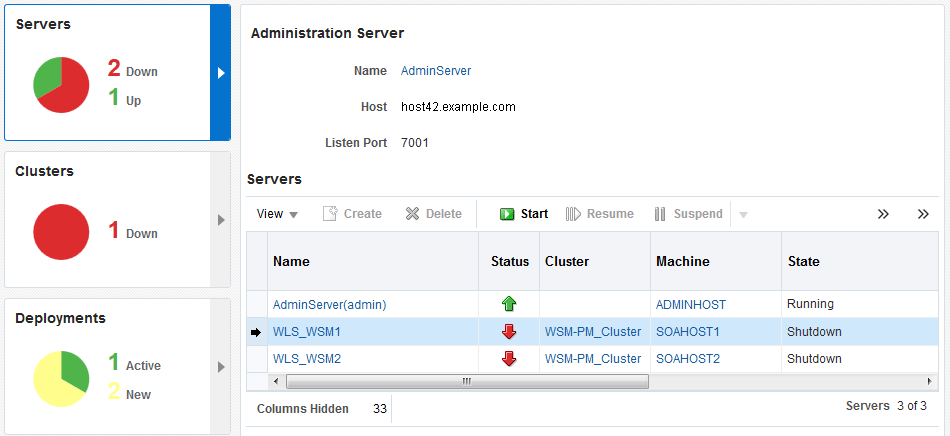The width and height of the screenshot is (950, 436).
Task: Click the Columns Hidden count 33
Action: [x=380, y=409]
